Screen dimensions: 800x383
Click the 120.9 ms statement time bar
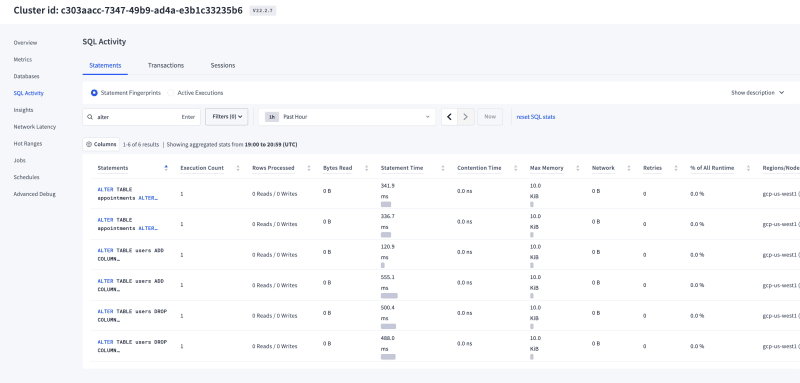pos(383,265)
